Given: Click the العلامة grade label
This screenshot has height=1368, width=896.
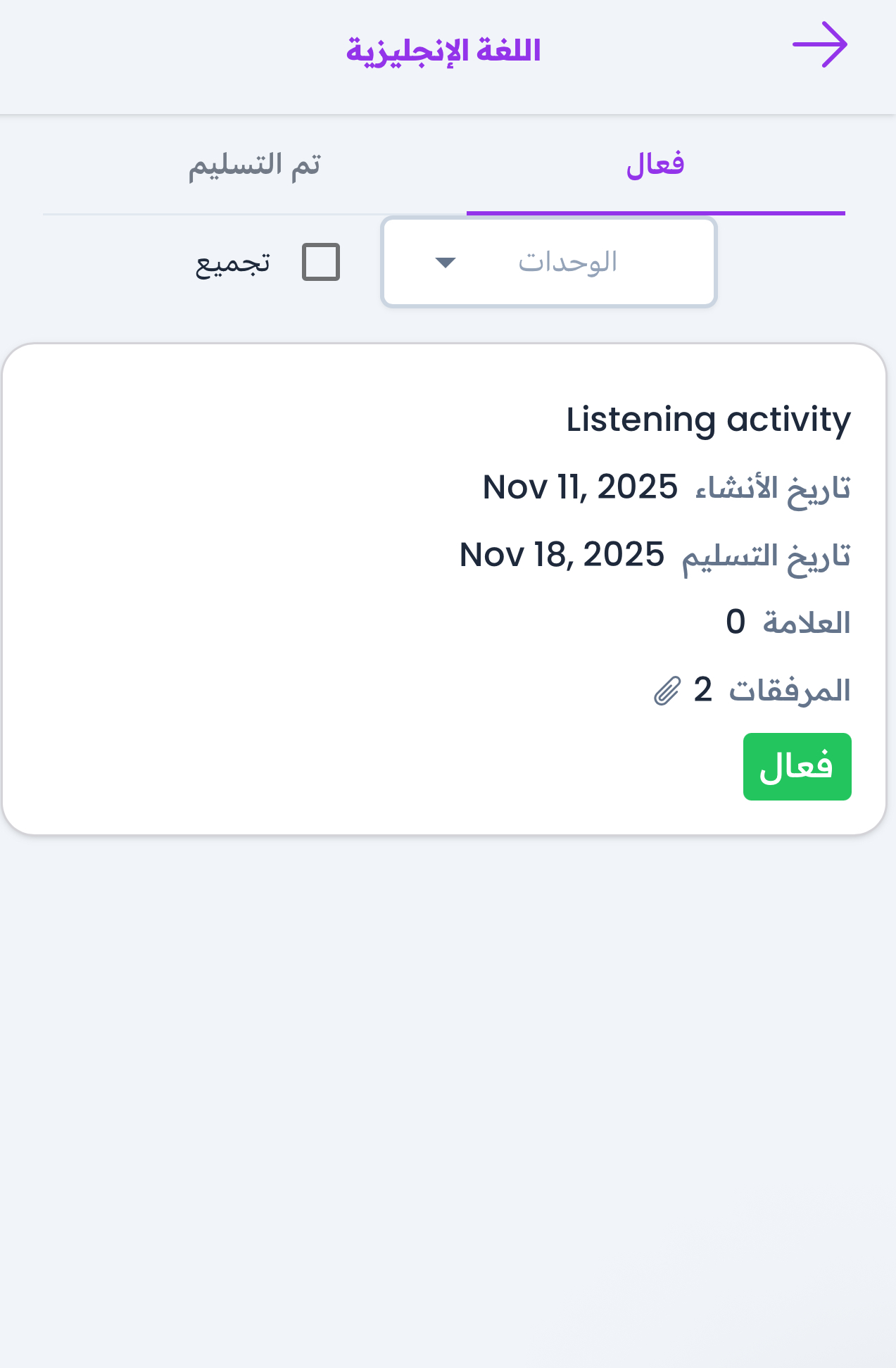Looking at the screenshot, I should (x=807, y=623).
